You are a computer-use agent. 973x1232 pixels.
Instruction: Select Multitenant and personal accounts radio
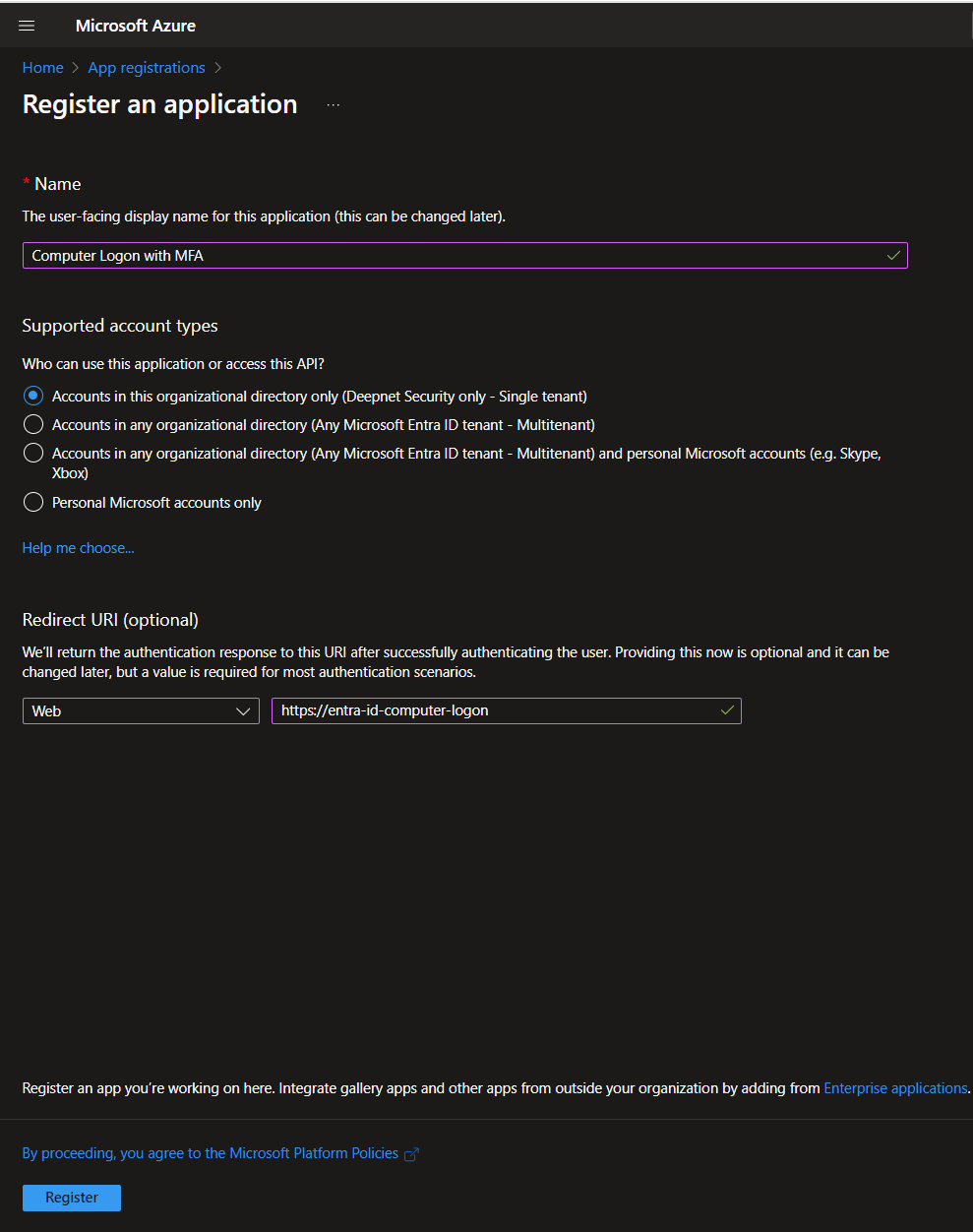click(x=33, y=453)
